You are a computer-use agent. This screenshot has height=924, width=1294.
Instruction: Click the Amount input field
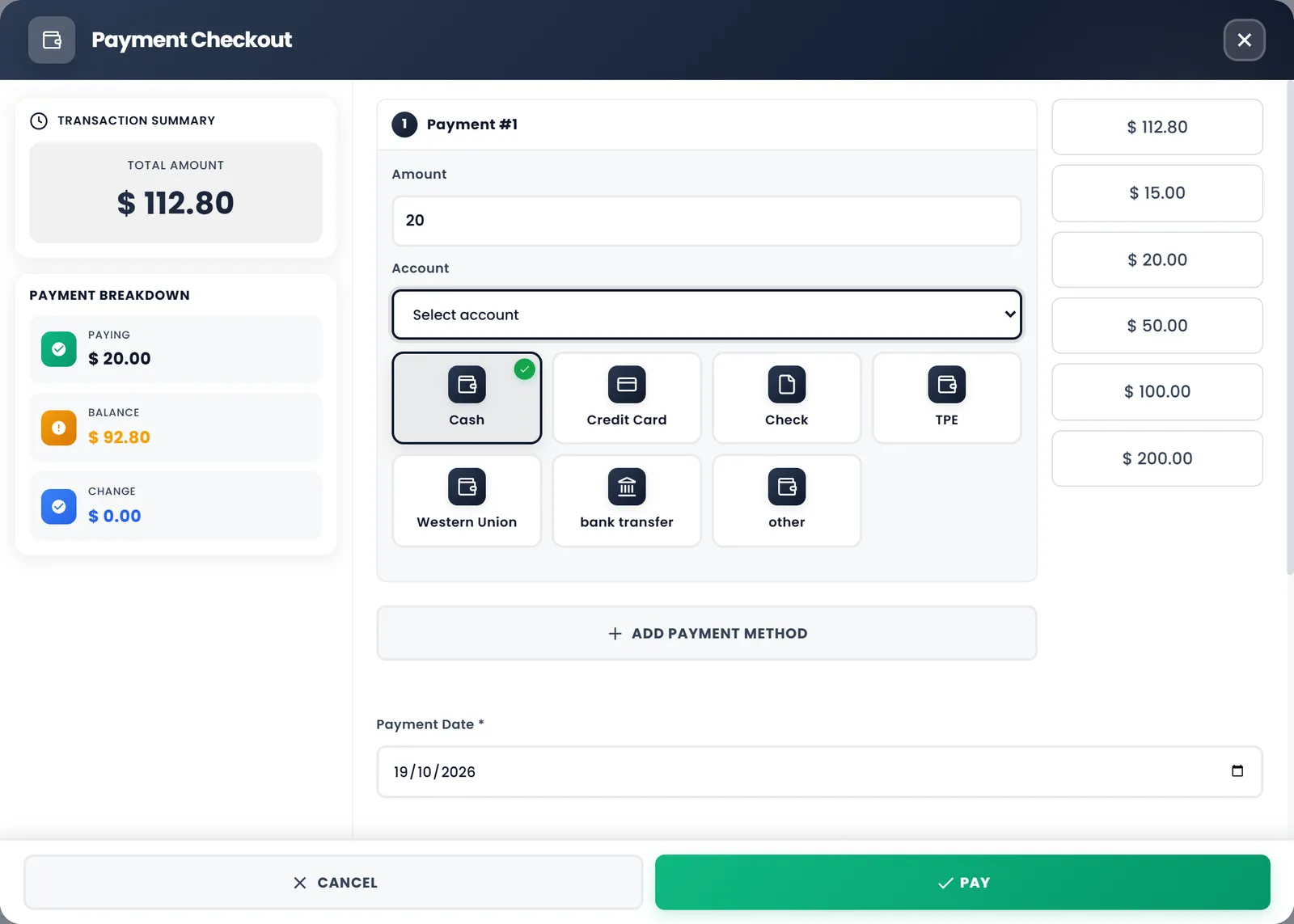707,221
